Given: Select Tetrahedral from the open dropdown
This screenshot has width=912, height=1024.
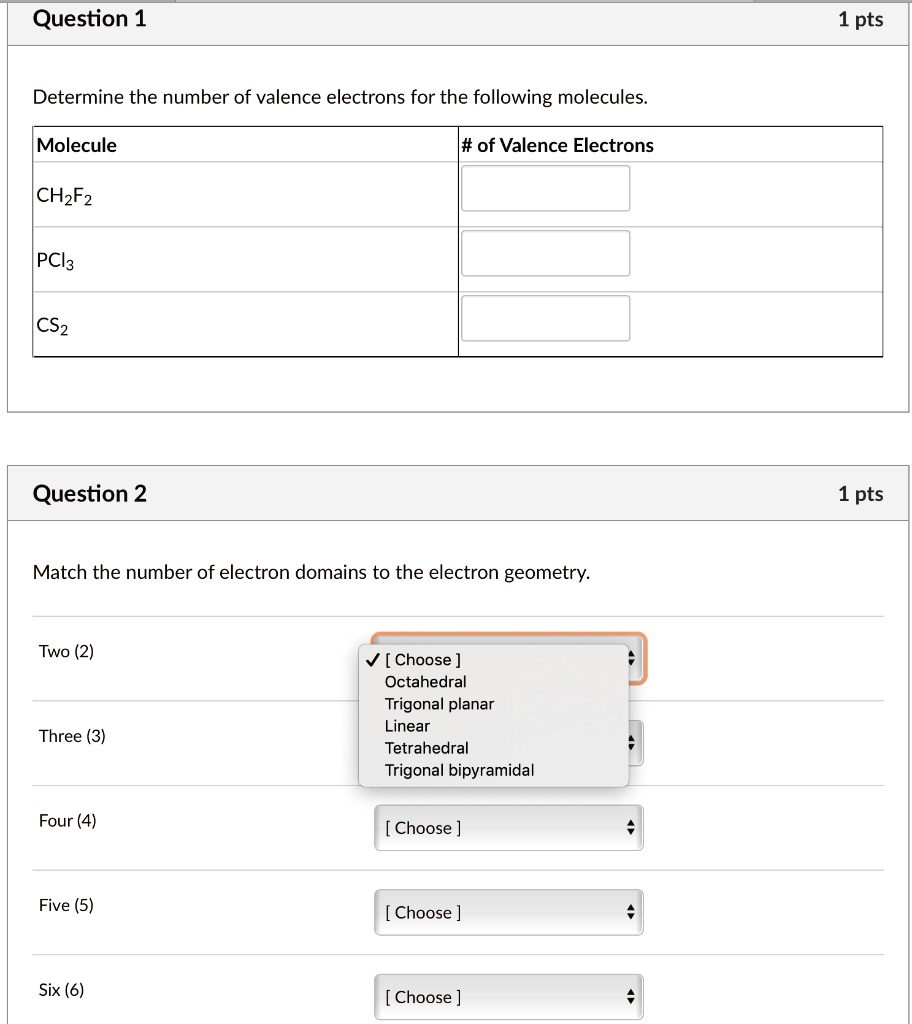Looking at the screenshot, I should click(426, 747).
